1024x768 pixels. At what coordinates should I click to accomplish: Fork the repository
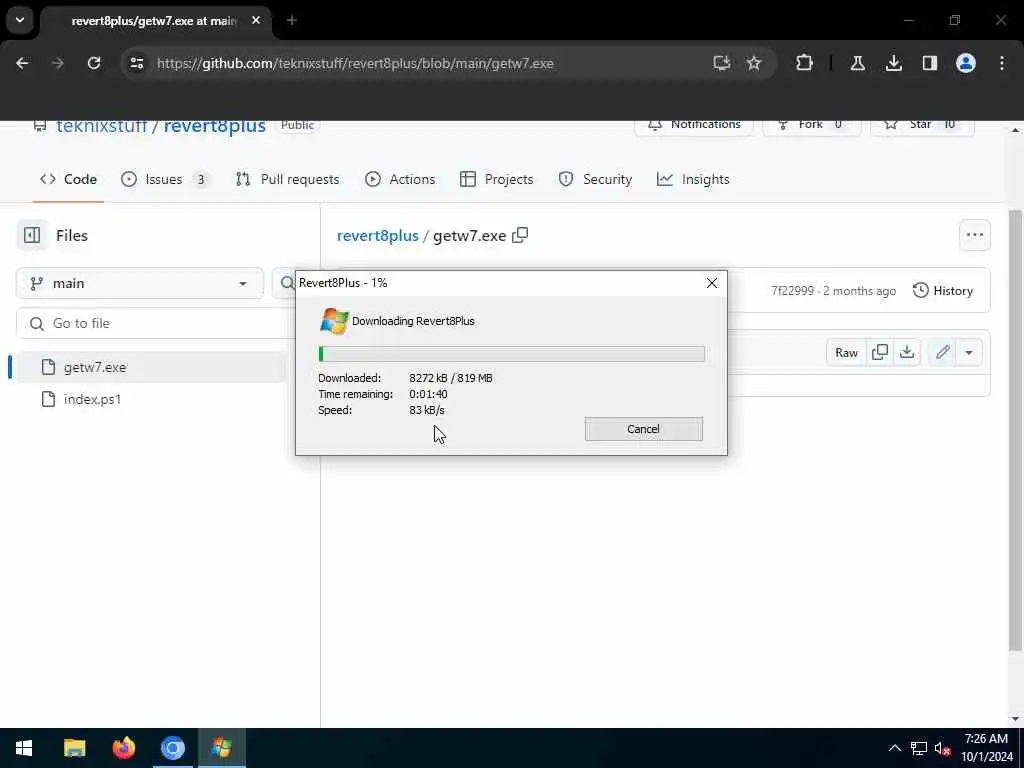tap(812, 125)
